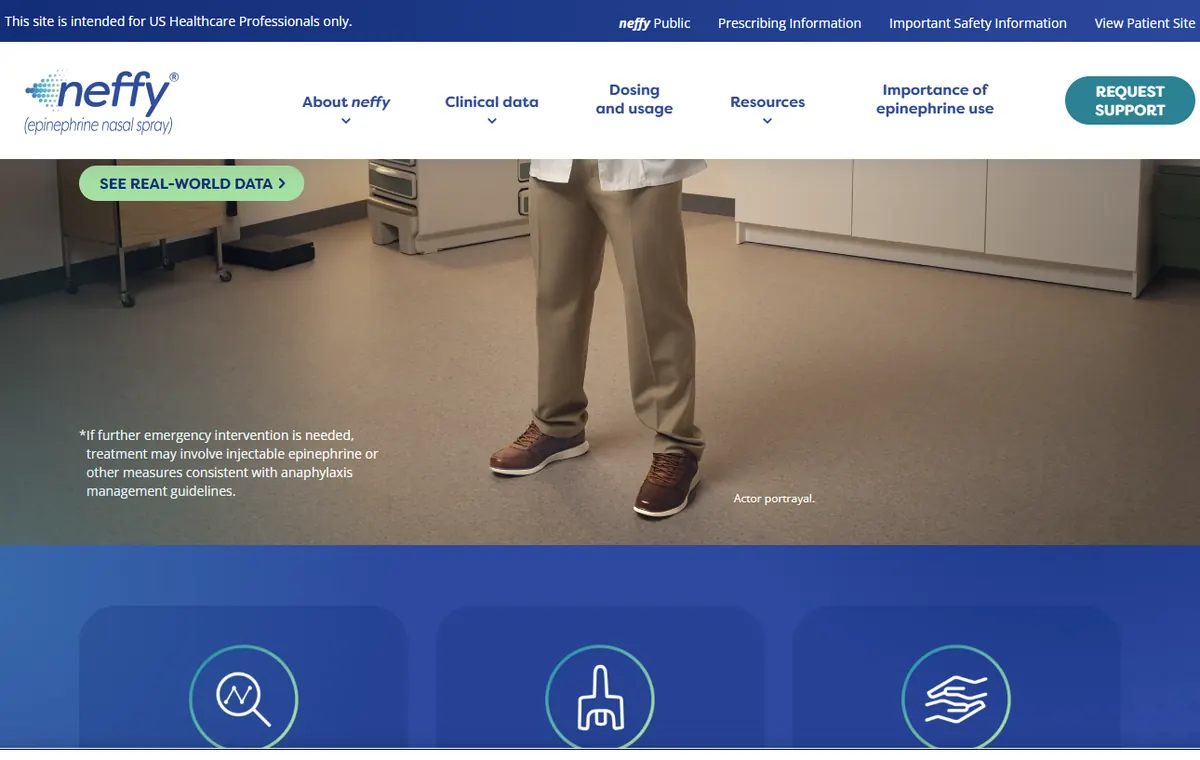The height and width of the screenshot is (760, 1200).
Task: Click the helping hands icon
Action: pos(956,698)
